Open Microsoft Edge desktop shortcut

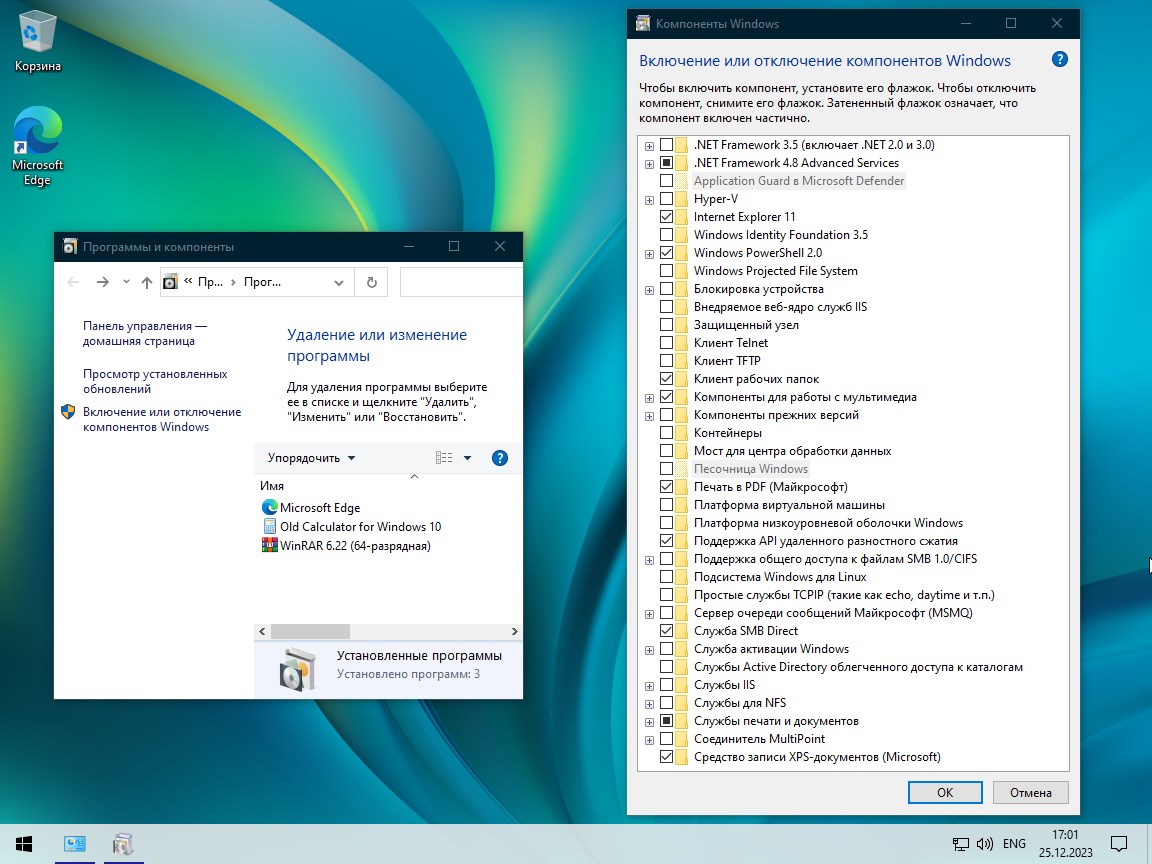pos(37,145)
